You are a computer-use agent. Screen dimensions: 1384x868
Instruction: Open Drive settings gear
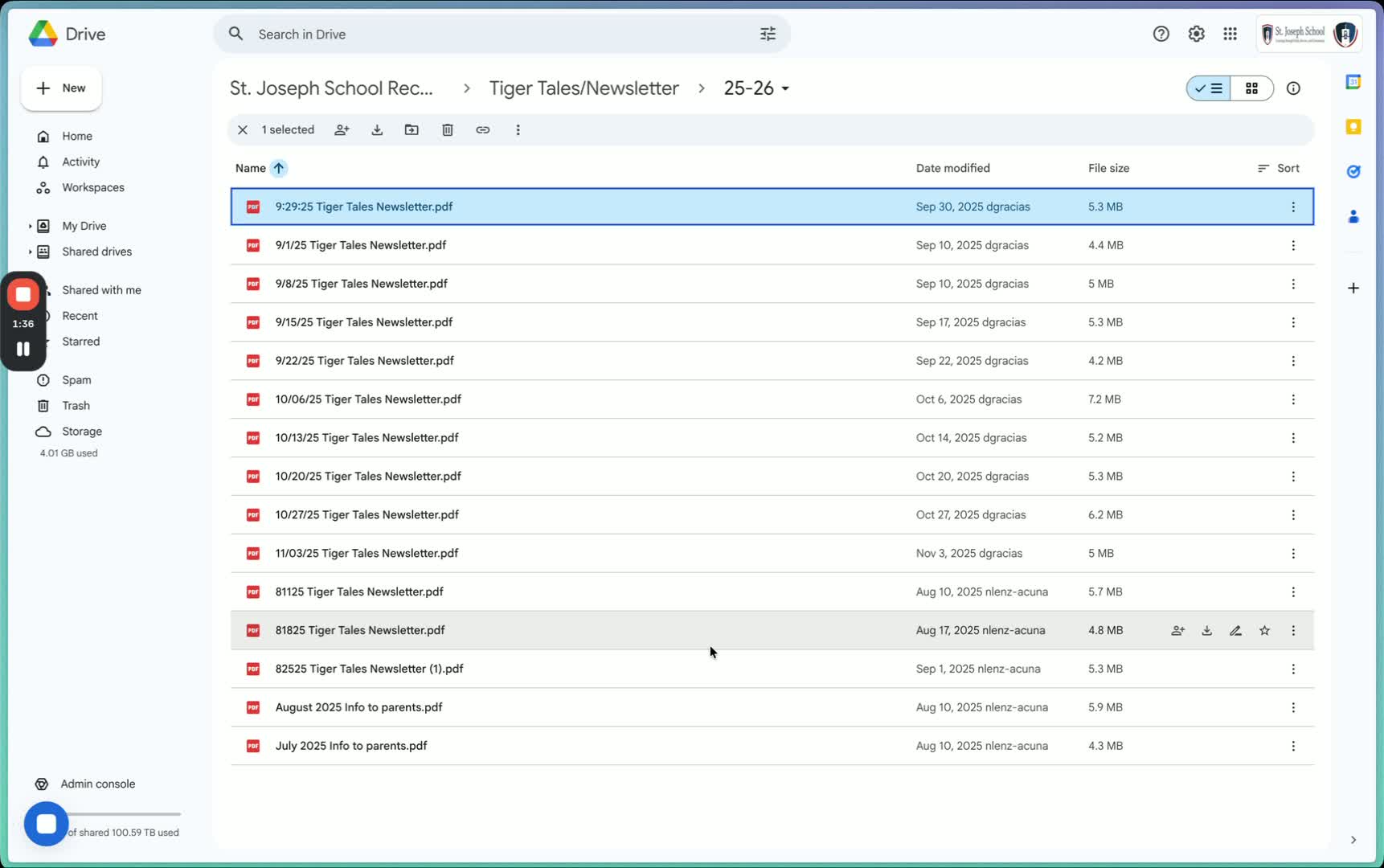pyautogui.click(x=1196, y=34)
